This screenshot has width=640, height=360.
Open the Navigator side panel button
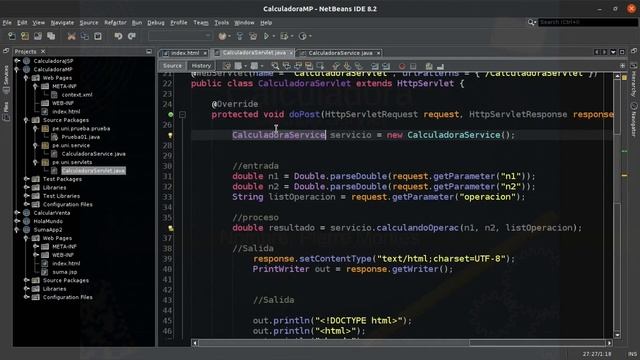[633, 119]
